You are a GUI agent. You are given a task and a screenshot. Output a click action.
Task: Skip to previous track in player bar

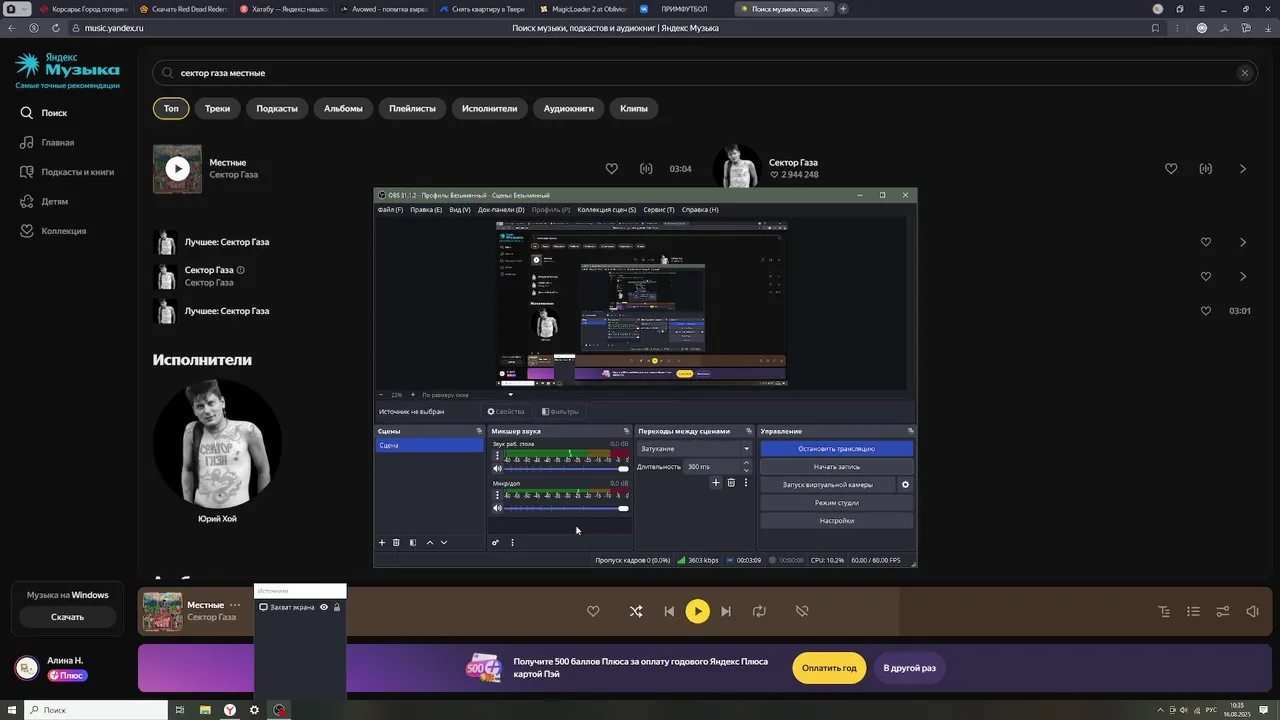click(x=669, y=611)
